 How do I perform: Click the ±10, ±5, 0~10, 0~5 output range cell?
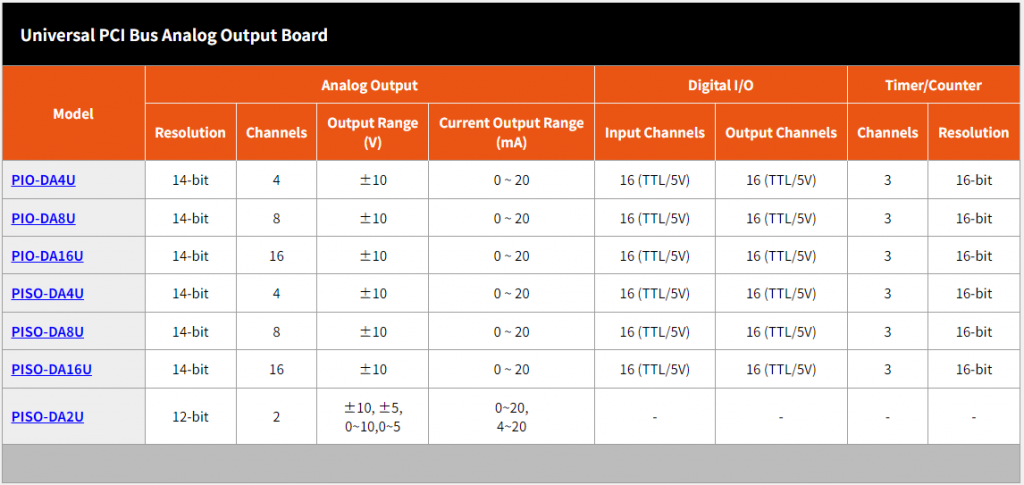[372, 416]
